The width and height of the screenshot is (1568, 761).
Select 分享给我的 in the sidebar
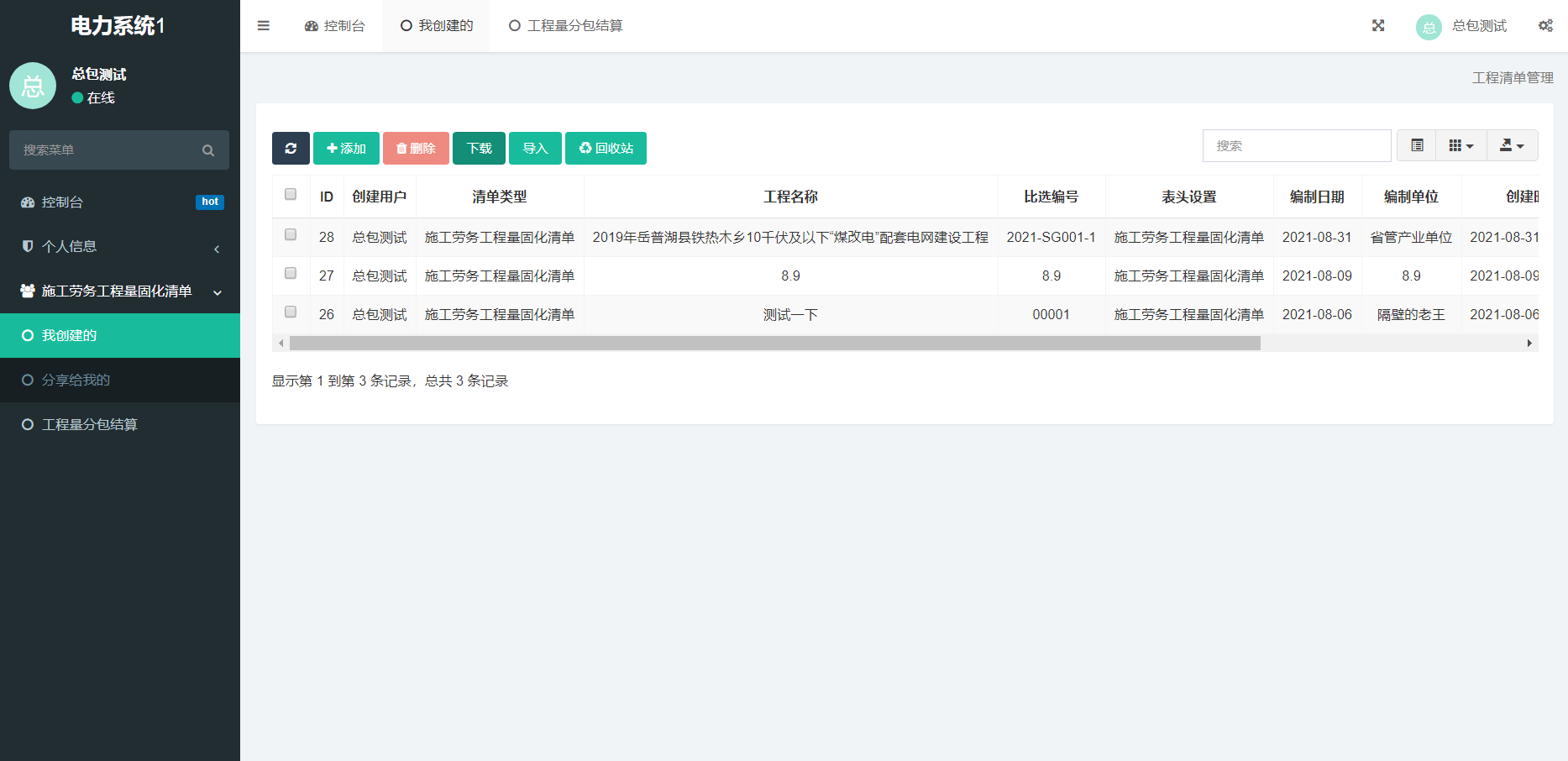click(x=120, y=380)
